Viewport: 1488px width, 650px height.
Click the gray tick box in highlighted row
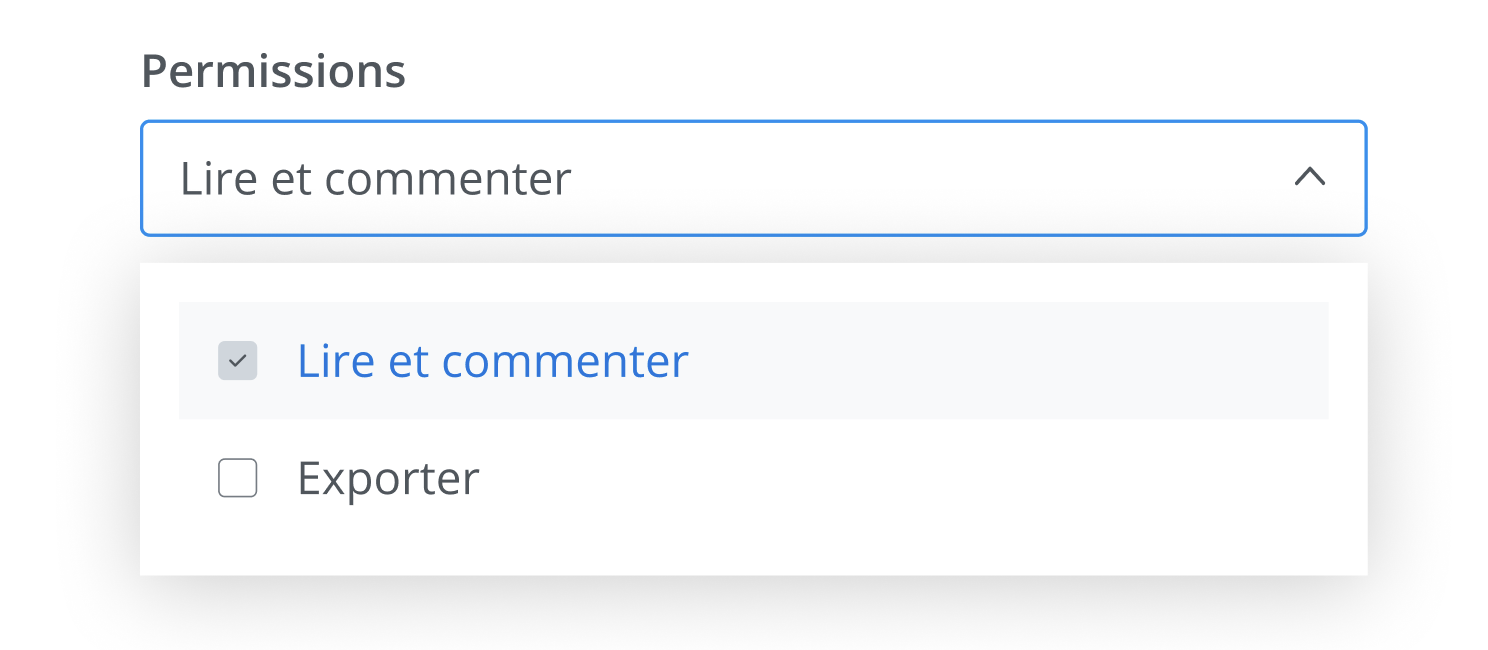pos(238,361)
